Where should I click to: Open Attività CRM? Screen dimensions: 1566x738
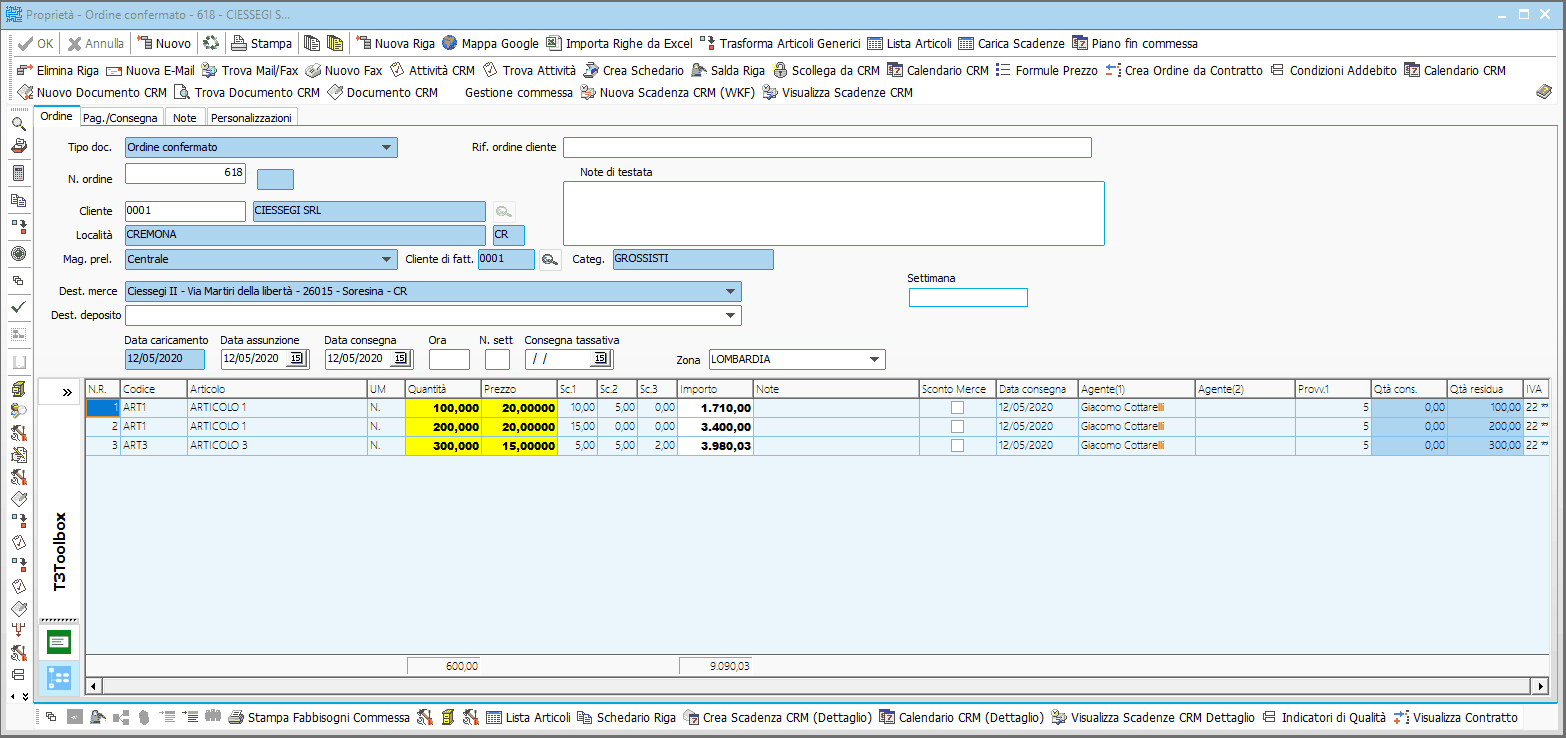point(432,71)
